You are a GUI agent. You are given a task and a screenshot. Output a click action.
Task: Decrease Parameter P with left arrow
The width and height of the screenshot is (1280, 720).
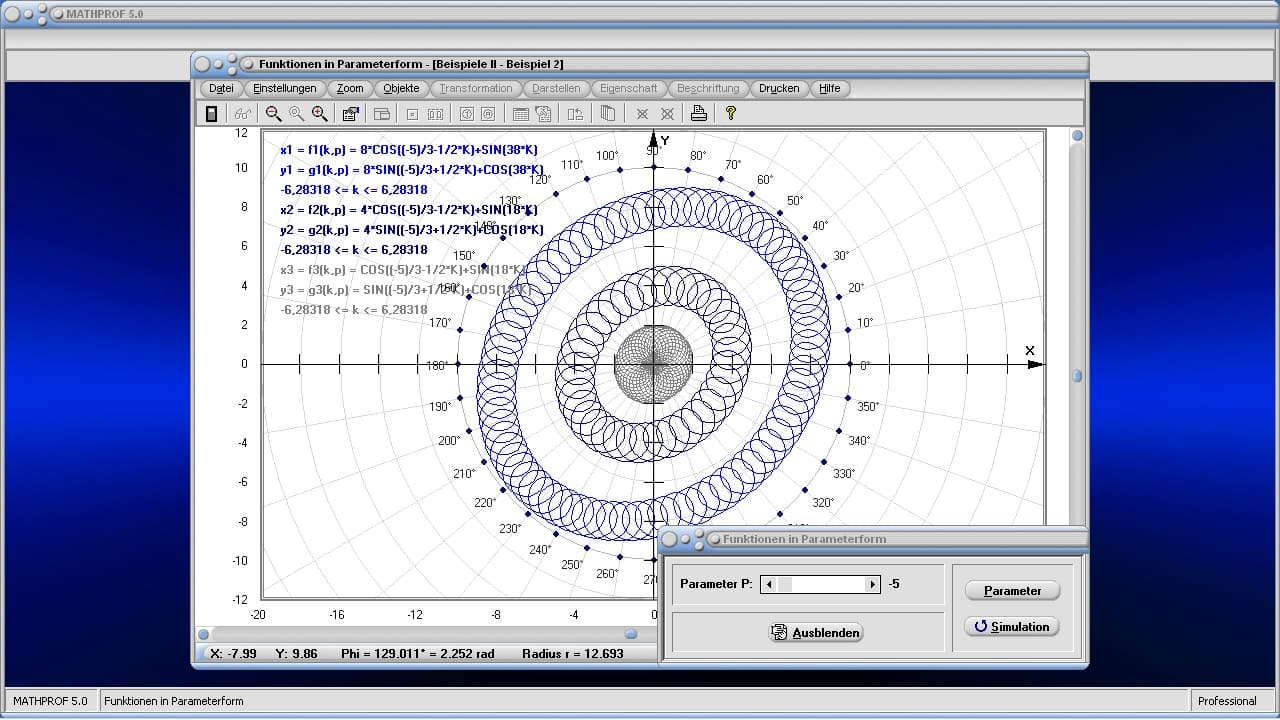coord(768,584)
